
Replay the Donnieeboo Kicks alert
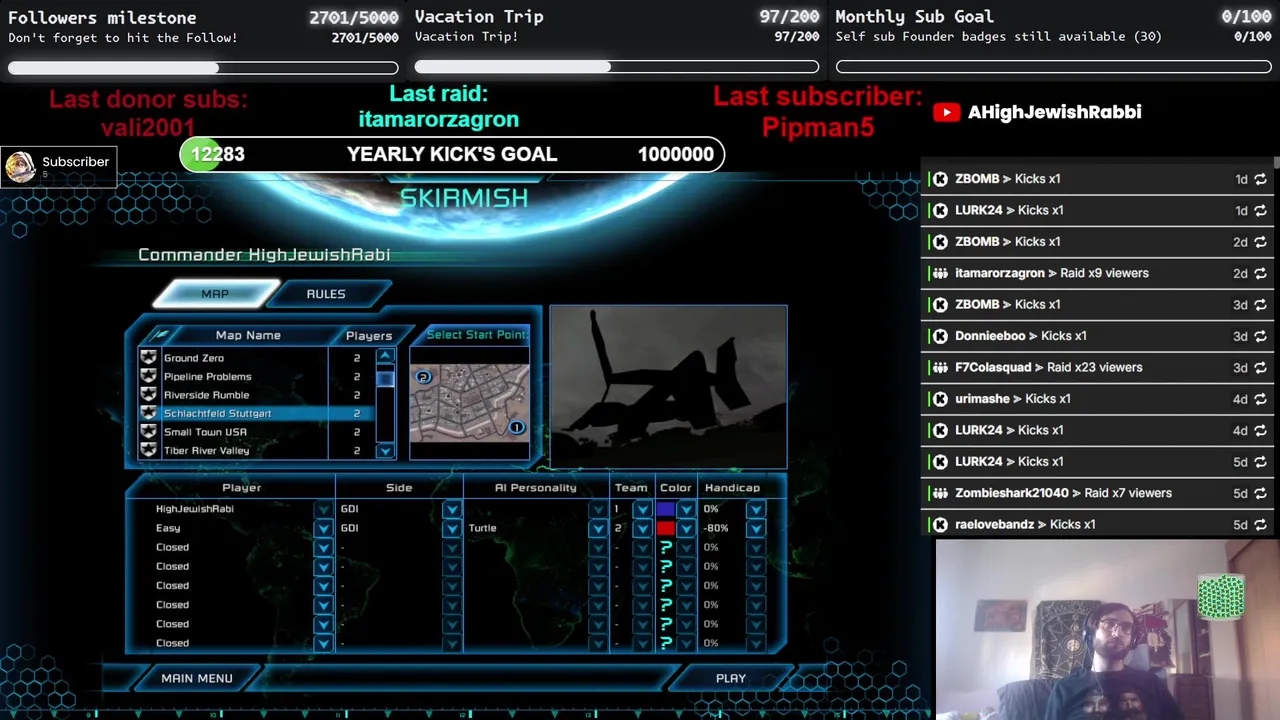(x=1260, y=336)
